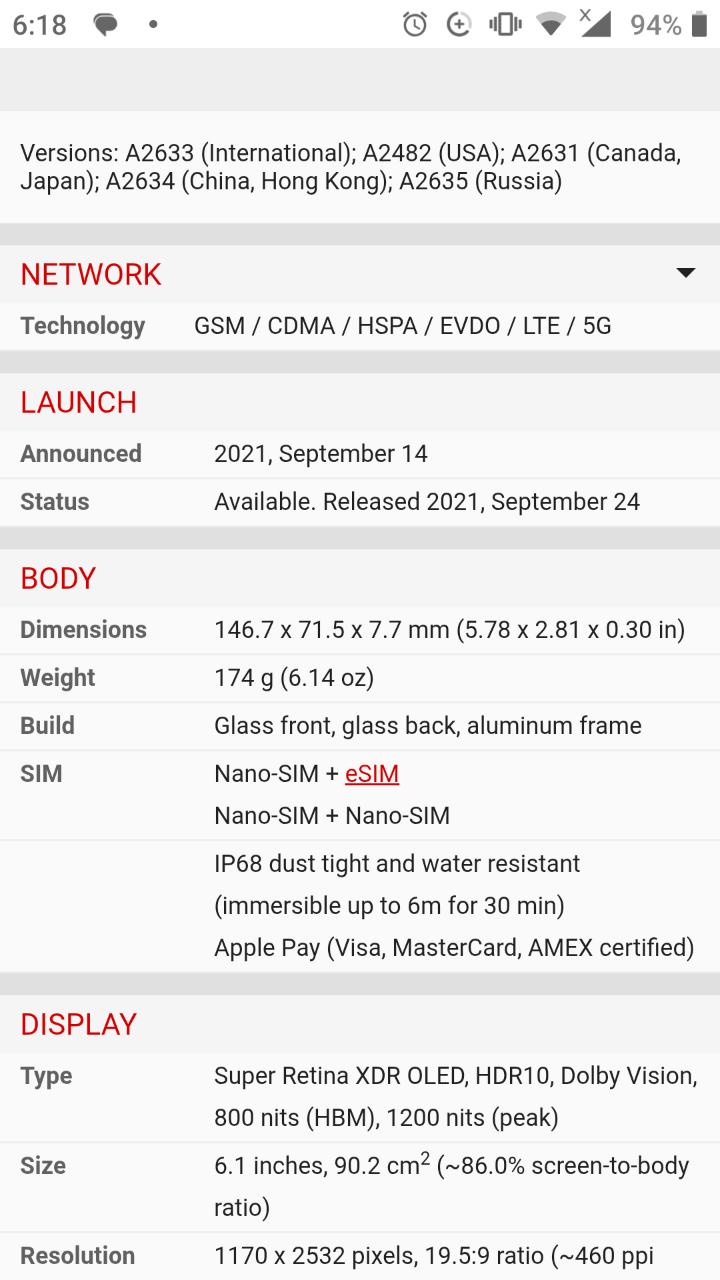Click the Weight spec label
Screen dimensions: 720x1280
click(x=58, y=678)
